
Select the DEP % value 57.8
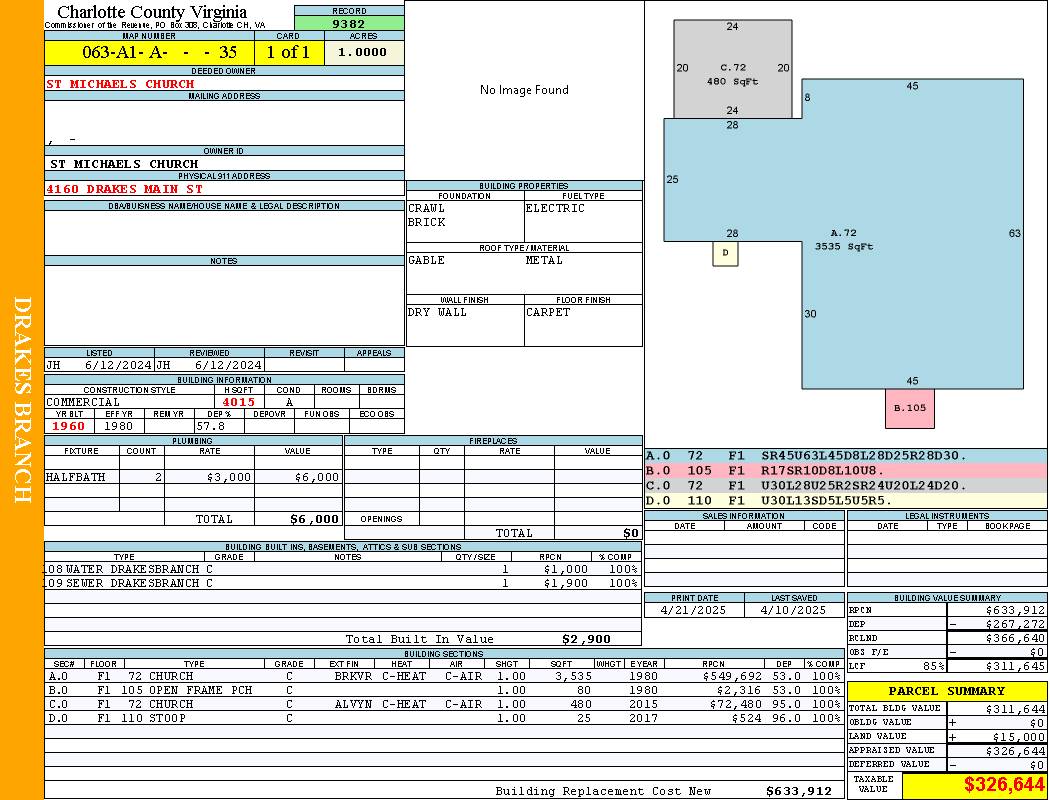point(210,426)
